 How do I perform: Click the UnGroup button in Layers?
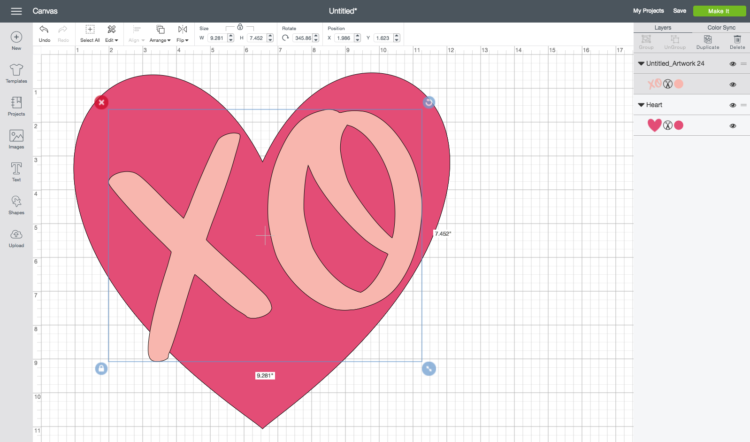click(675, 42)
